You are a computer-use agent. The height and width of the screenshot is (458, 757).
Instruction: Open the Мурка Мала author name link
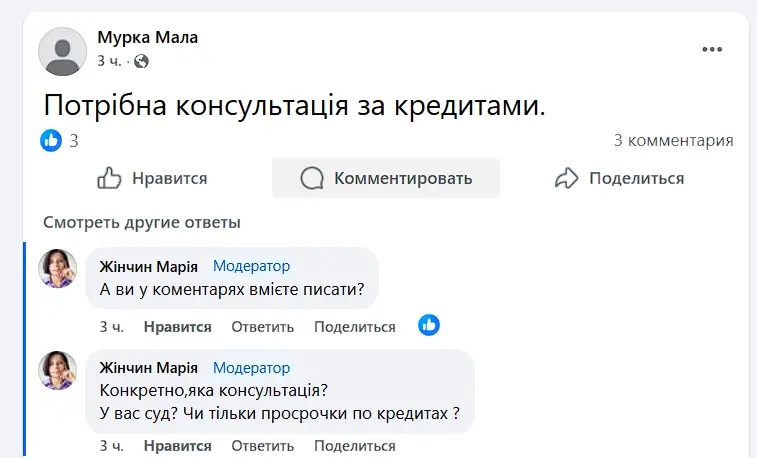[x=148, y=37]
